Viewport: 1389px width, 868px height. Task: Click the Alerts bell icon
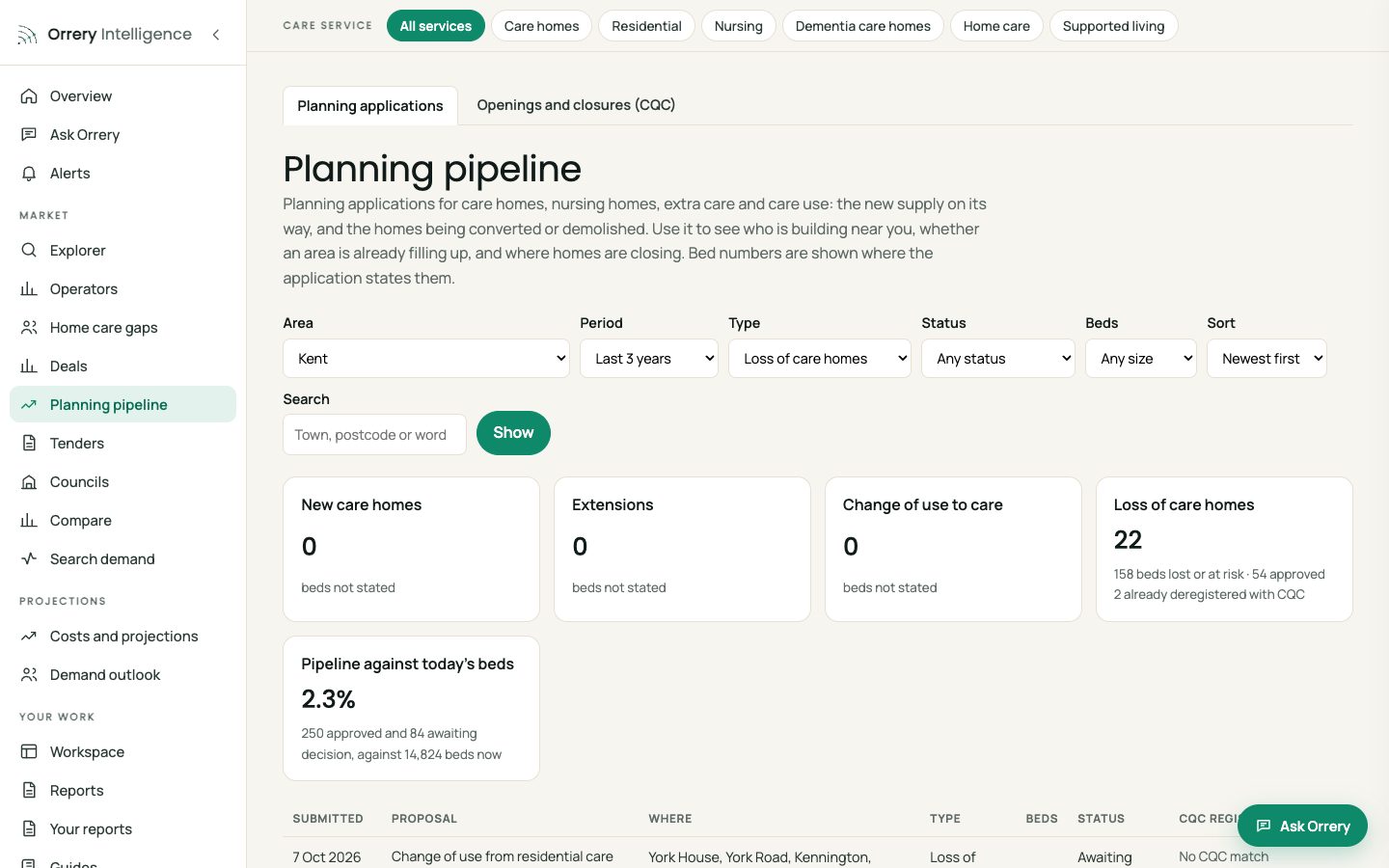click(29, 174)
